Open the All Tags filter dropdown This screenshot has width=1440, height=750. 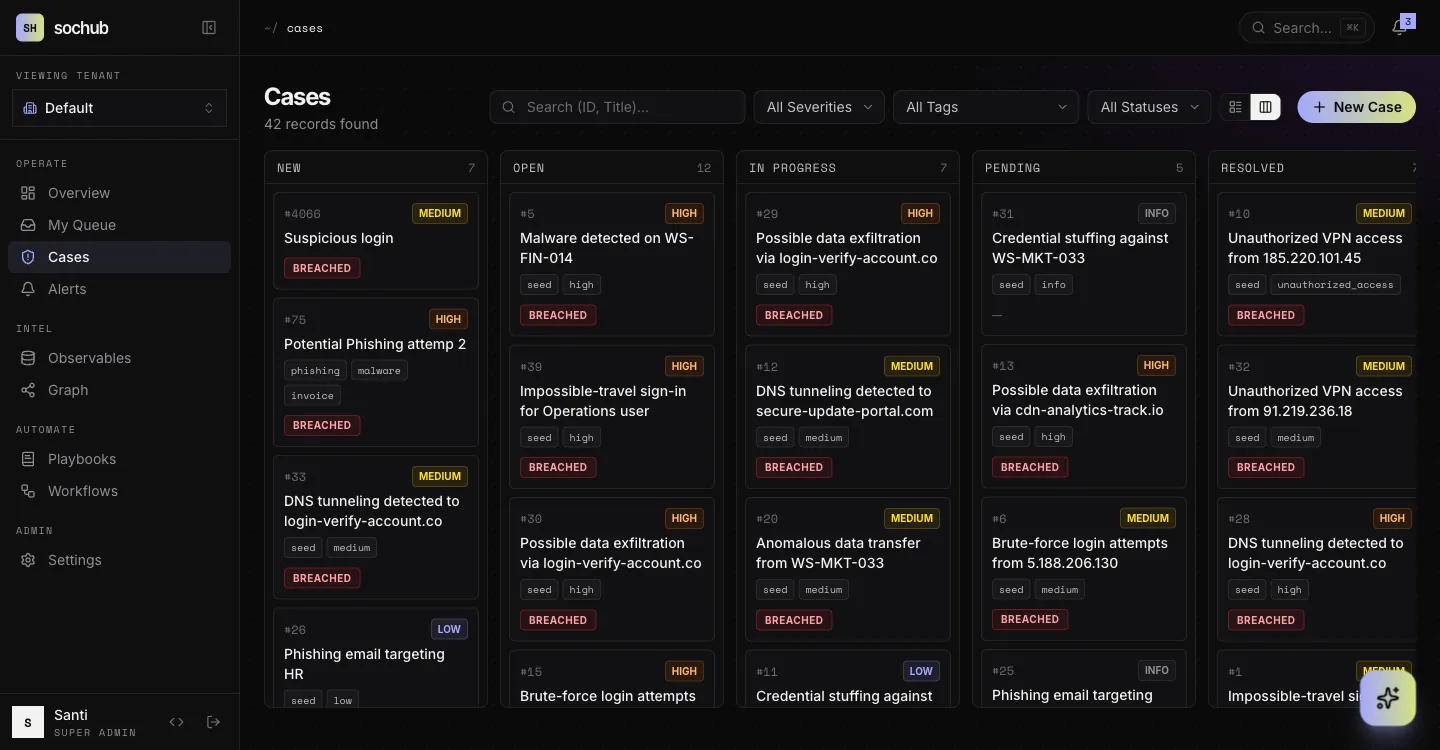point(986,107)
